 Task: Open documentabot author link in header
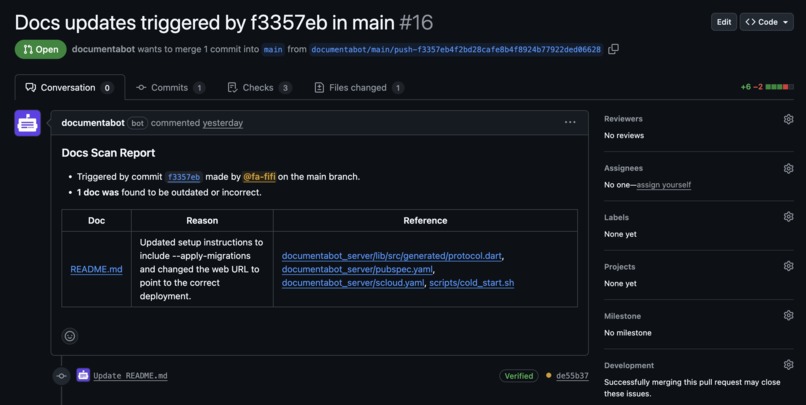103,49
